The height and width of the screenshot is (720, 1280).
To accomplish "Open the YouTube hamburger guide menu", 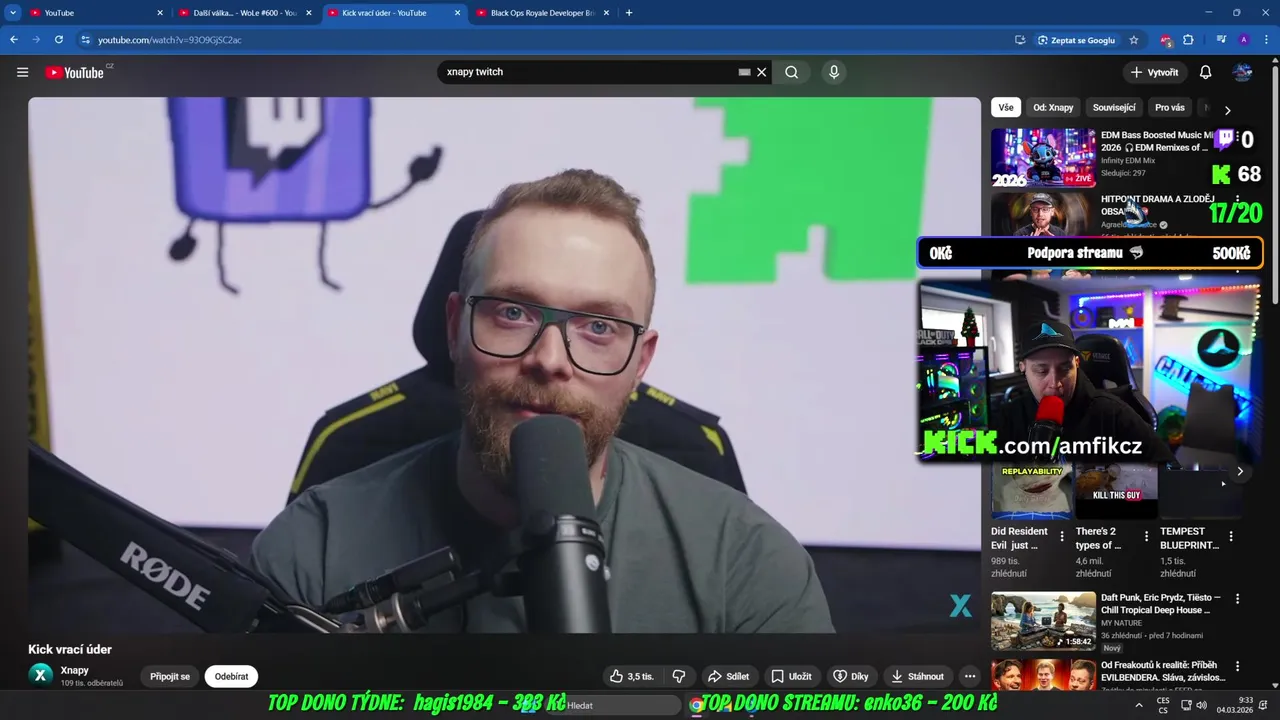I will pyautogui.click(x=22, y=72).
